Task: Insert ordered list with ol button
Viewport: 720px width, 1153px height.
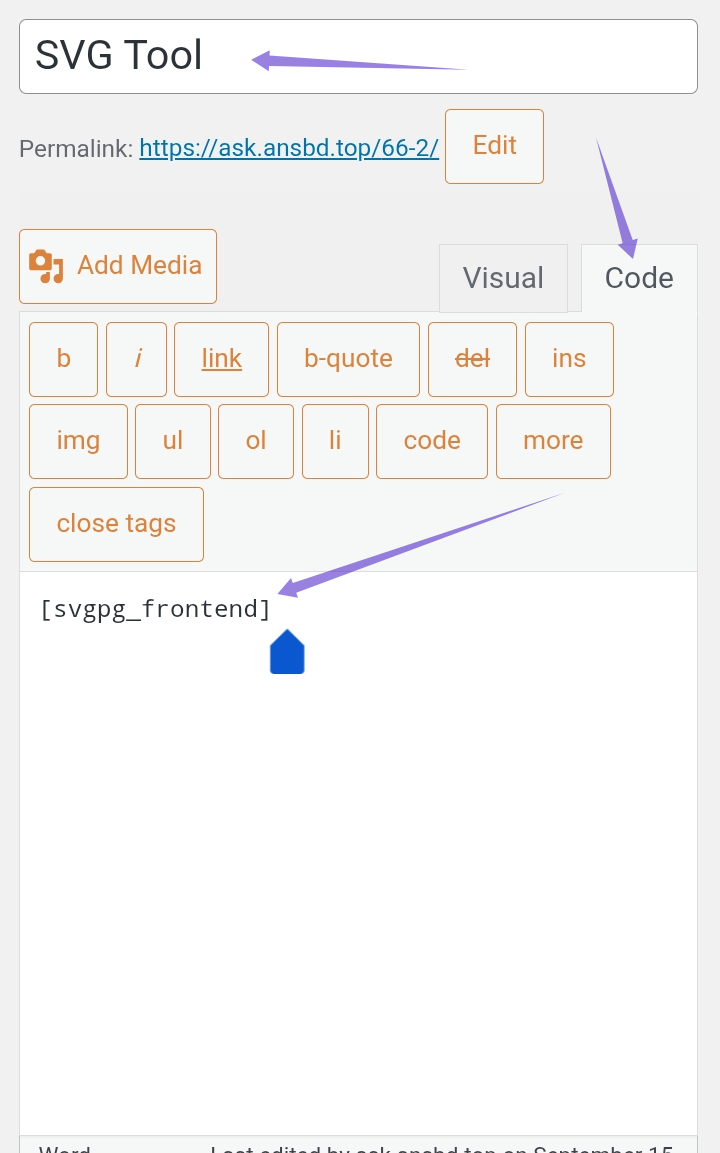Action: pos(256,441)
